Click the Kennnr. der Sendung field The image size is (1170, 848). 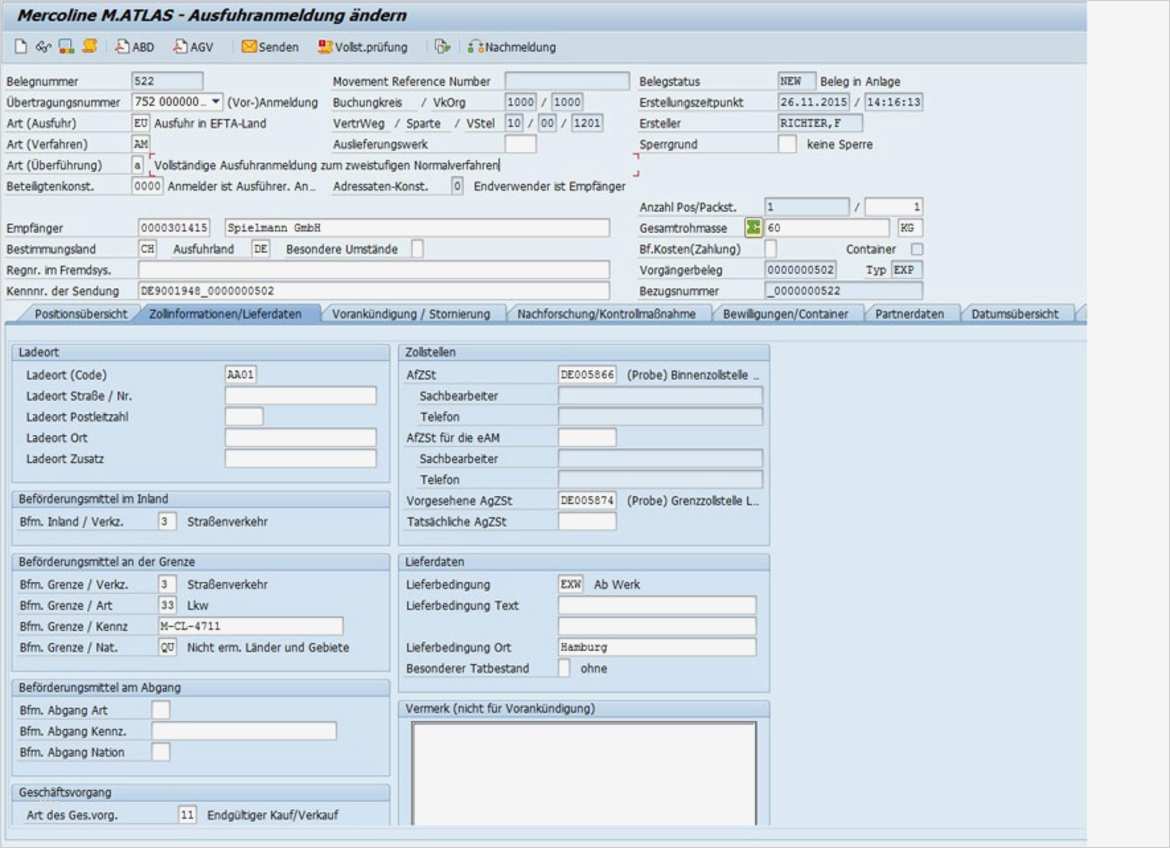coord(374,290)
